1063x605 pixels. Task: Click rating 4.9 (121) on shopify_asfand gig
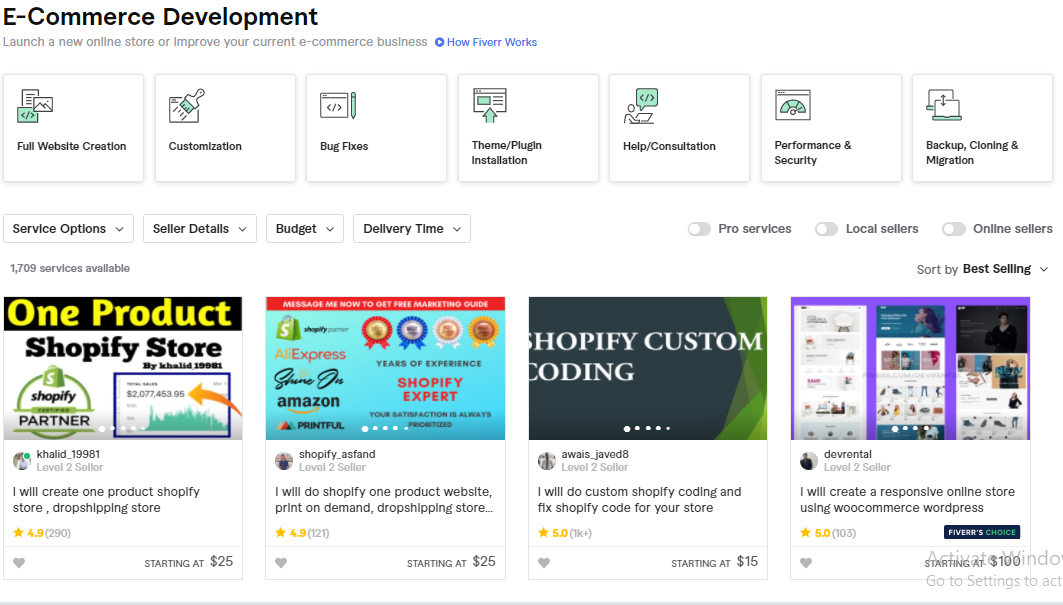pyautogui.click(x=302, y=533)
